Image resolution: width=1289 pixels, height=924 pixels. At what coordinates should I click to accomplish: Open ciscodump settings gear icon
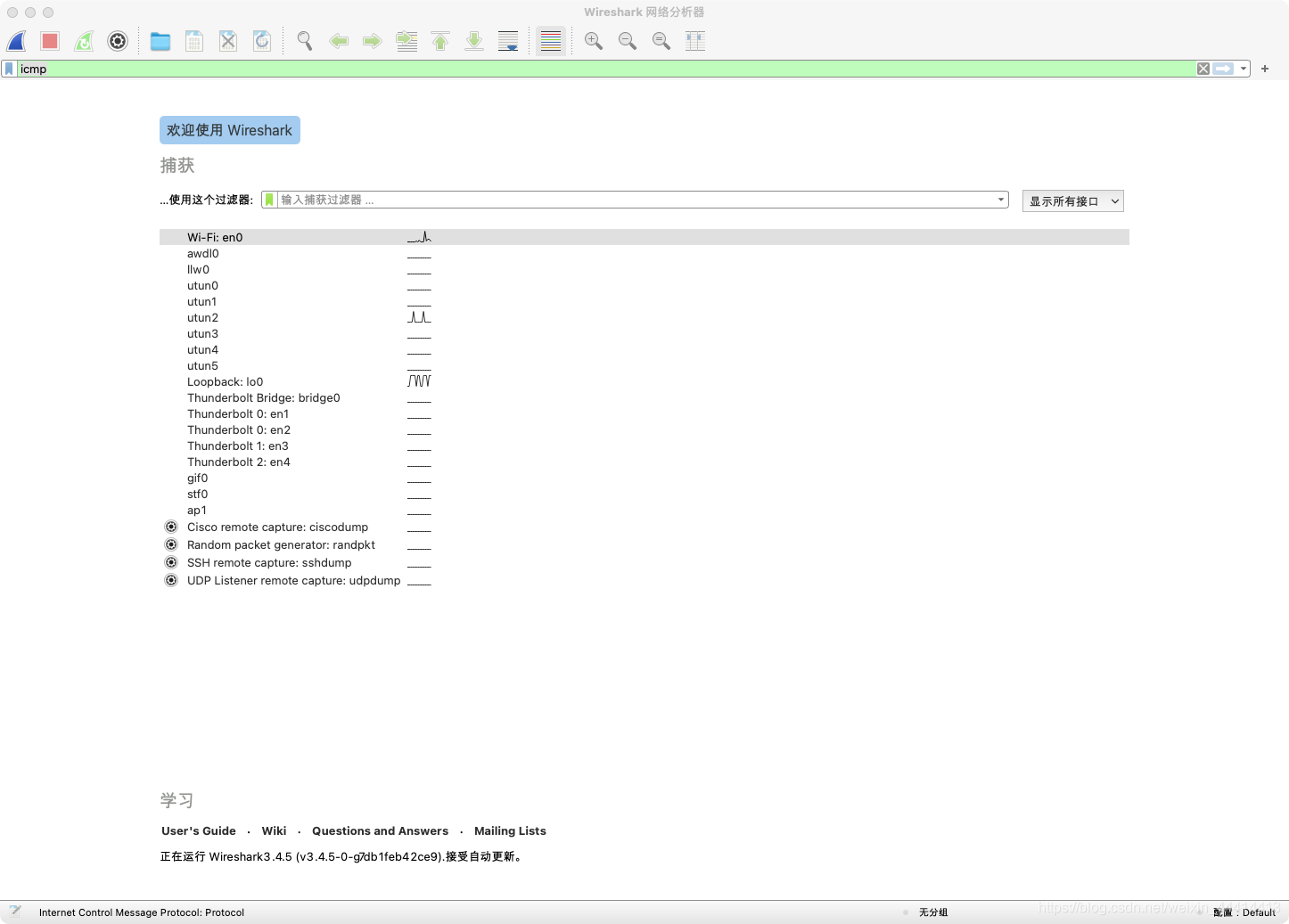(171, 527)
